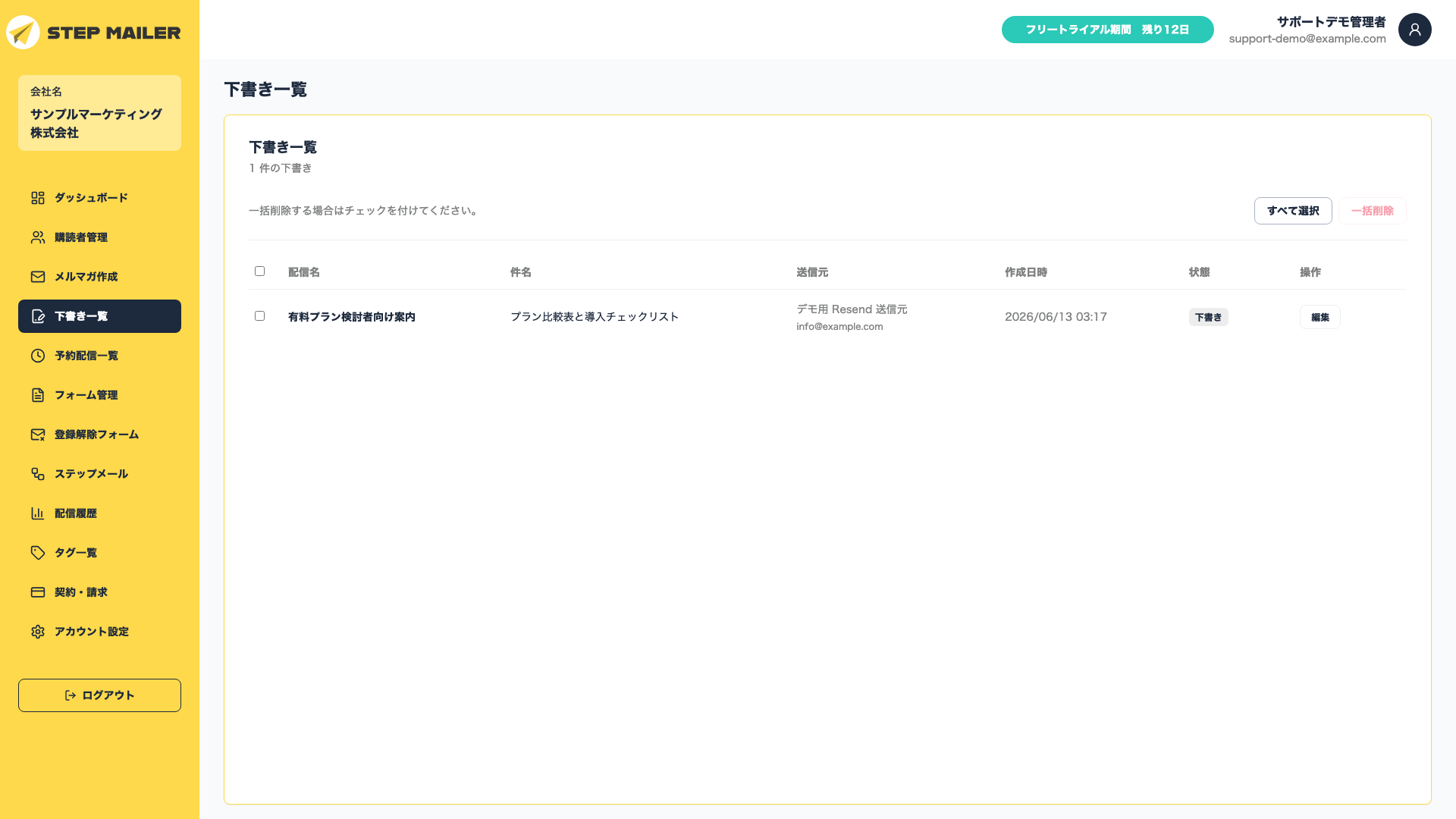Click 編集 for 有料プラン検討者向け案内 draft

tap(1320, 317)
